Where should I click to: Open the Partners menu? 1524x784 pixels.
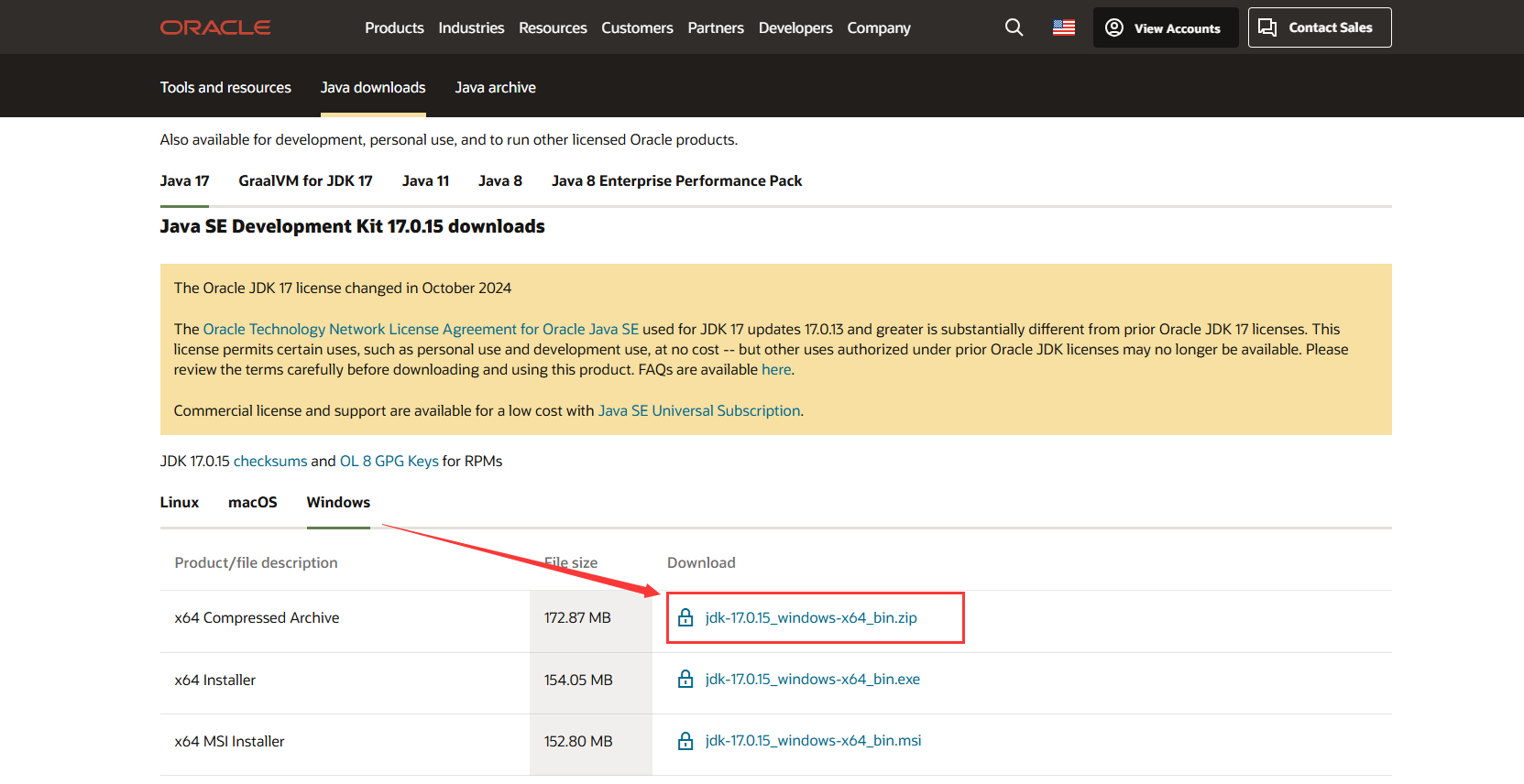click(716, 27)
